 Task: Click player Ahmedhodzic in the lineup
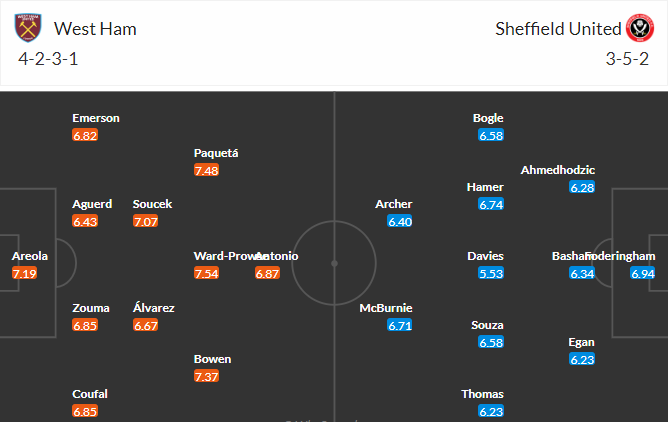tap(558, 170)
